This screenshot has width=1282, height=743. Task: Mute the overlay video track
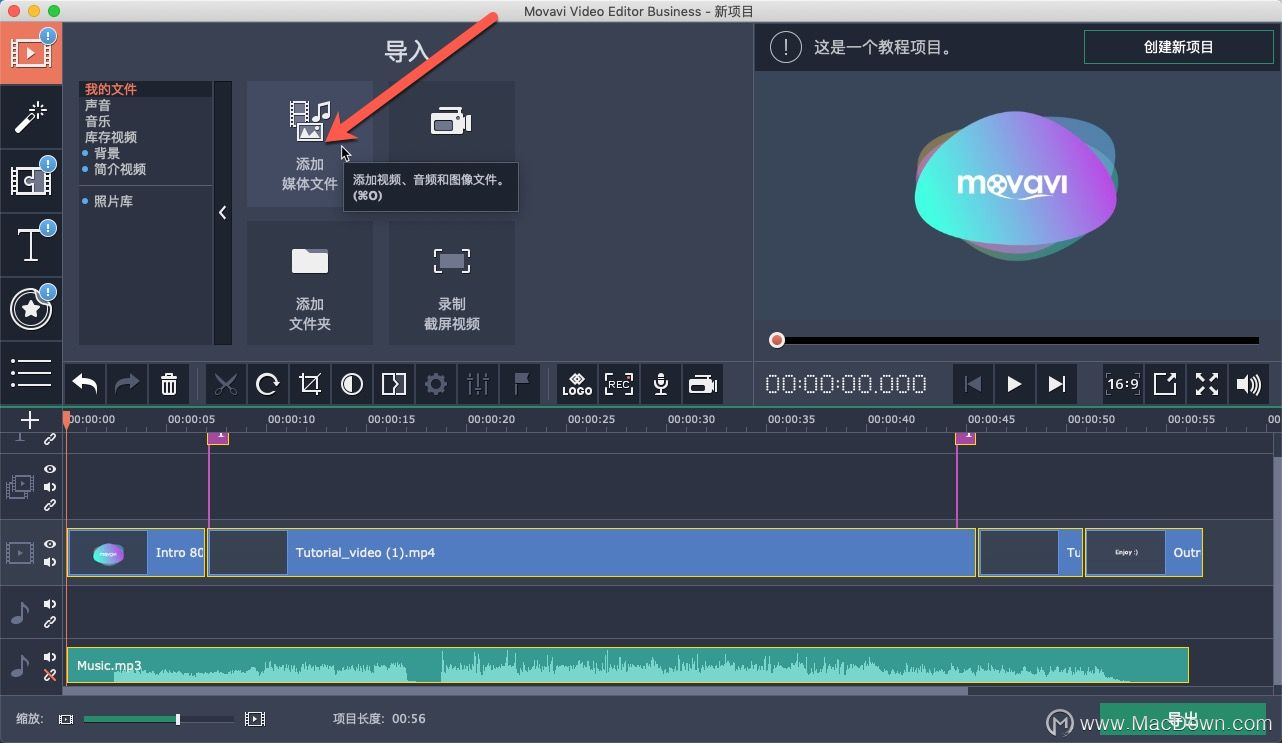[50, 487]
